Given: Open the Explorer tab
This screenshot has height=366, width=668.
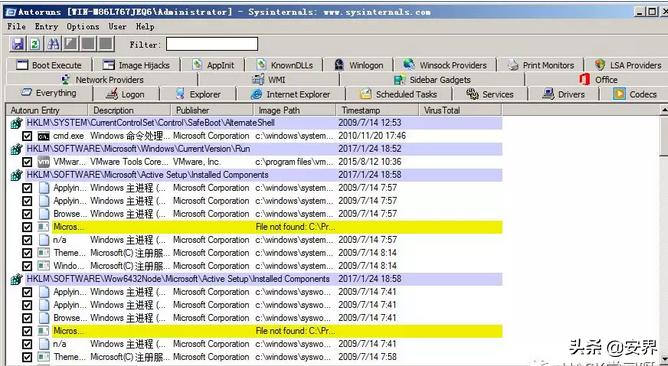Looking at the screenshot, I should click(198, 94).
